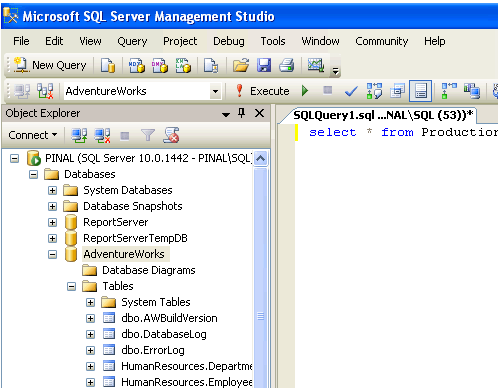
Task: Open the Query menu
Action: tap(132, 41)
